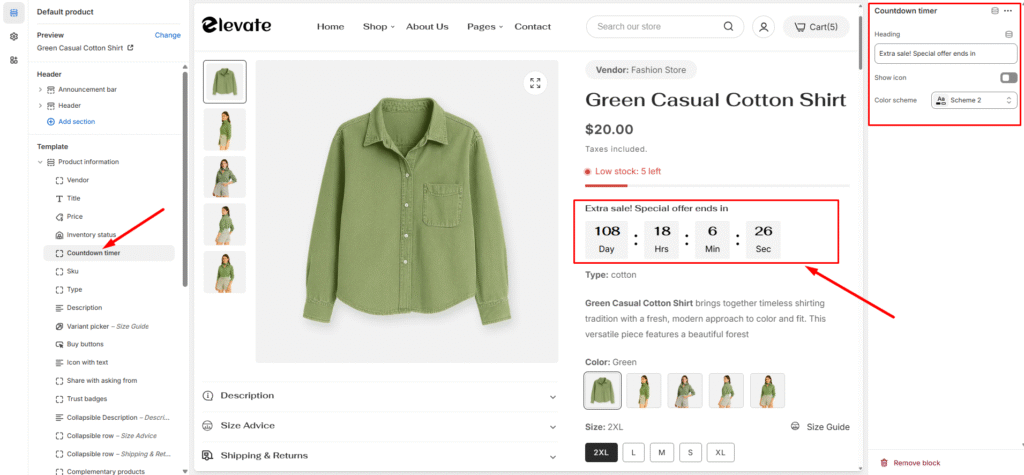Viewport: 1024px width, 475px height.
Task: Open the Sections icon in left rail
Action: 14,12
